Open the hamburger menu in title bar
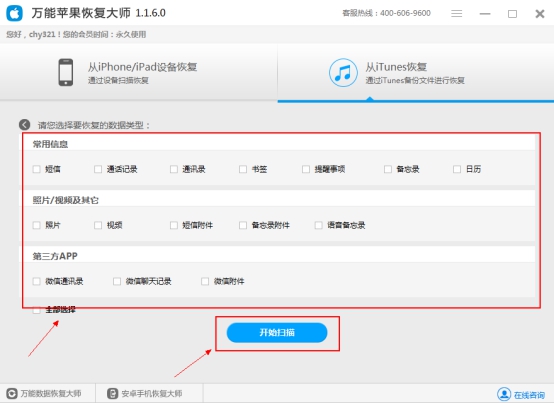Image resolution: width=554 pixels, height=403 pixels. pyautogui.click(x=456, y=13)
